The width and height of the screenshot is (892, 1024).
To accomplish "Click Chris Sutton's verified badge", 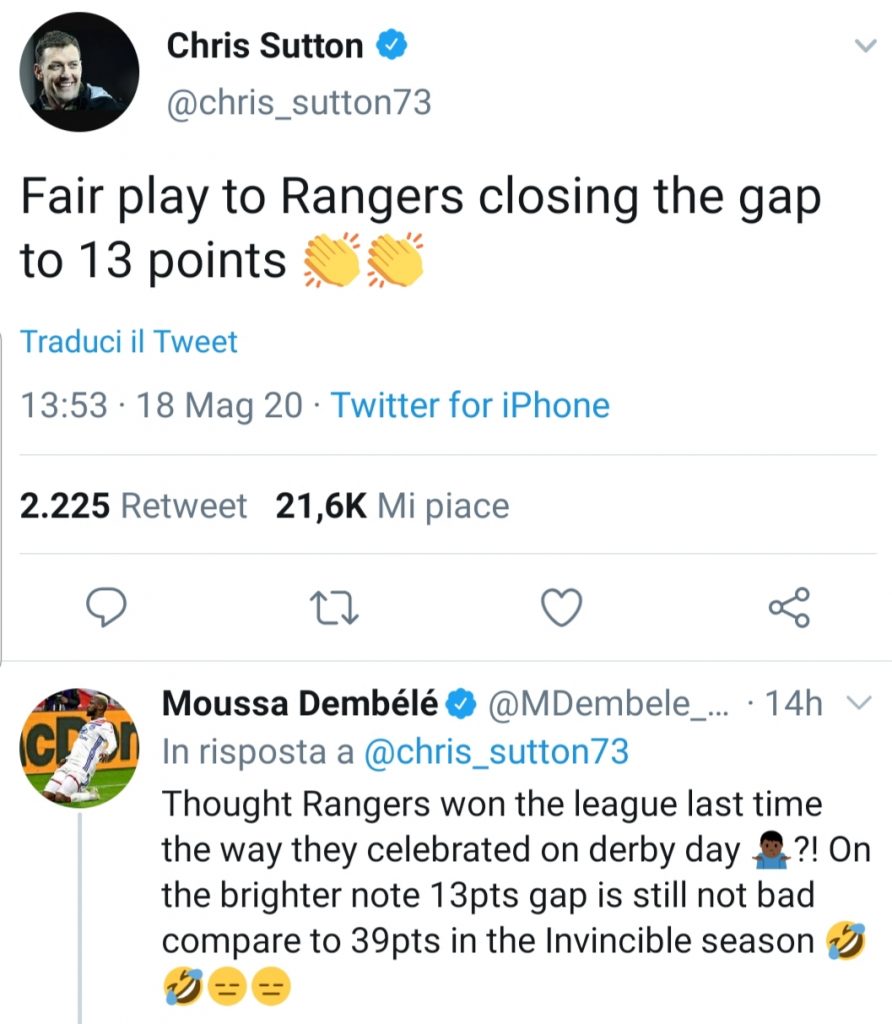I will click(x=389, y=46).
